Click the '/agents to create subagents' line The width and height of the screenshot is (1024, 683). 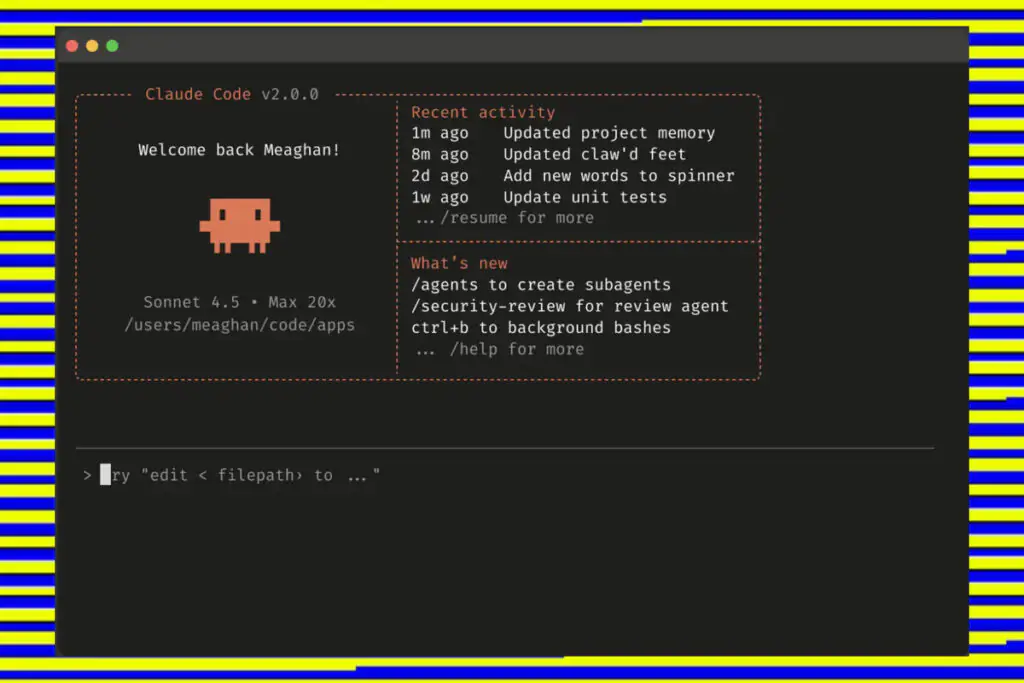pyautogui.click(x=540, y=285)
